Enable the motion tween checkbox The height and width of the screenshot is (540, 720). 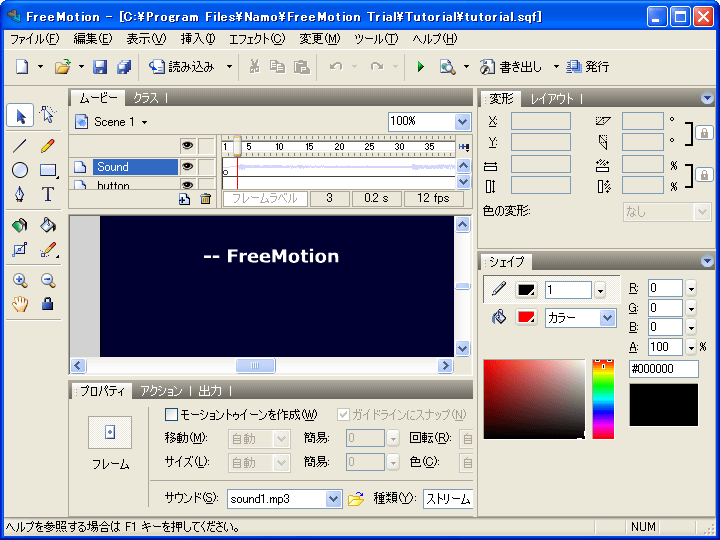click(x=171, y=415)
